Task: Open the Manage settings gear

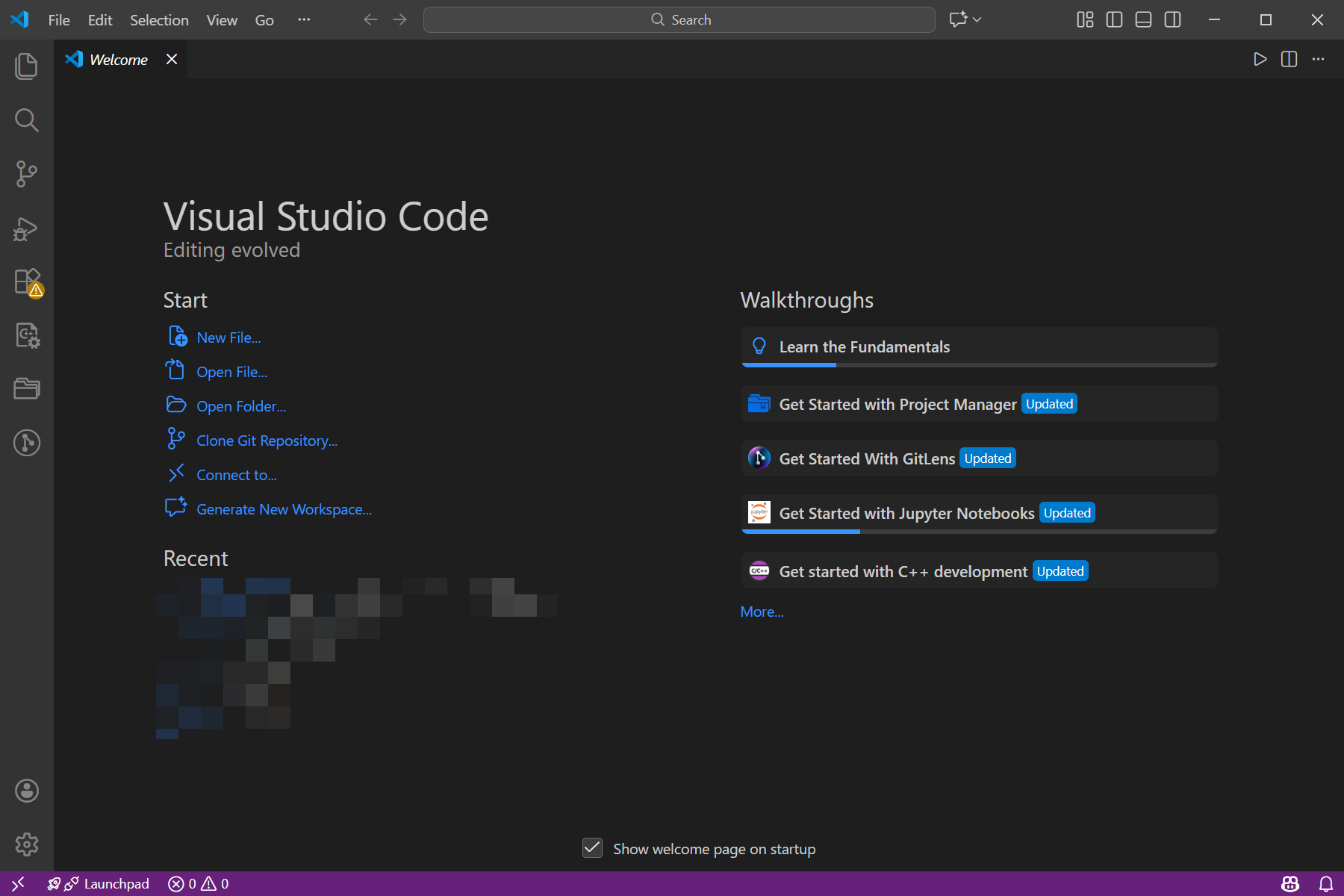Action: 27,844
